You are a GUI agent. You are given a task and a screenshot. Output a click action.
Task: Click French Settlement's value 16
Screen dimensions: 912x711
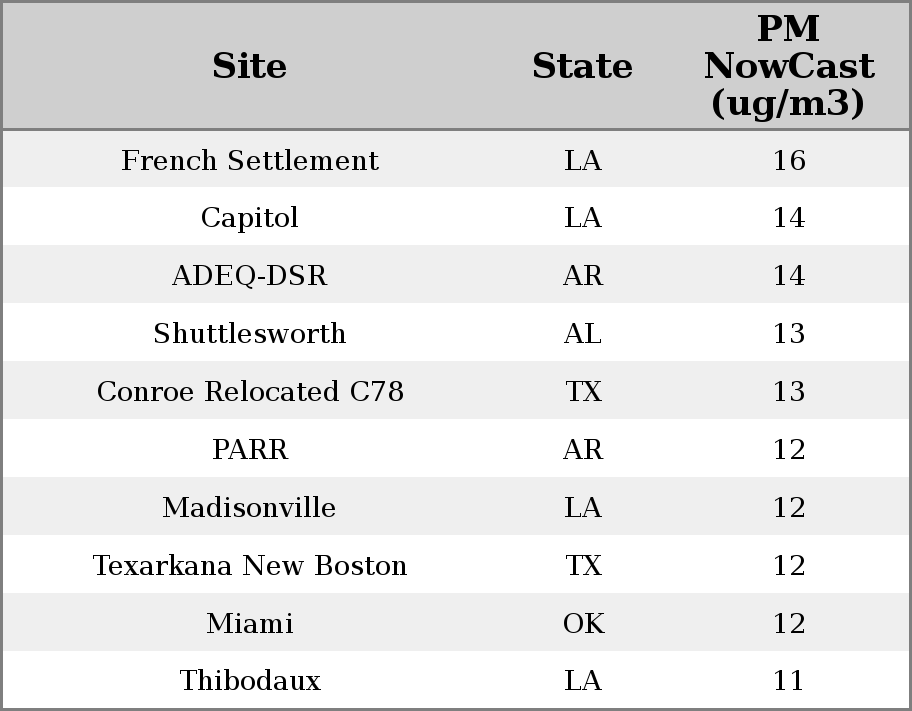[789, 160]
